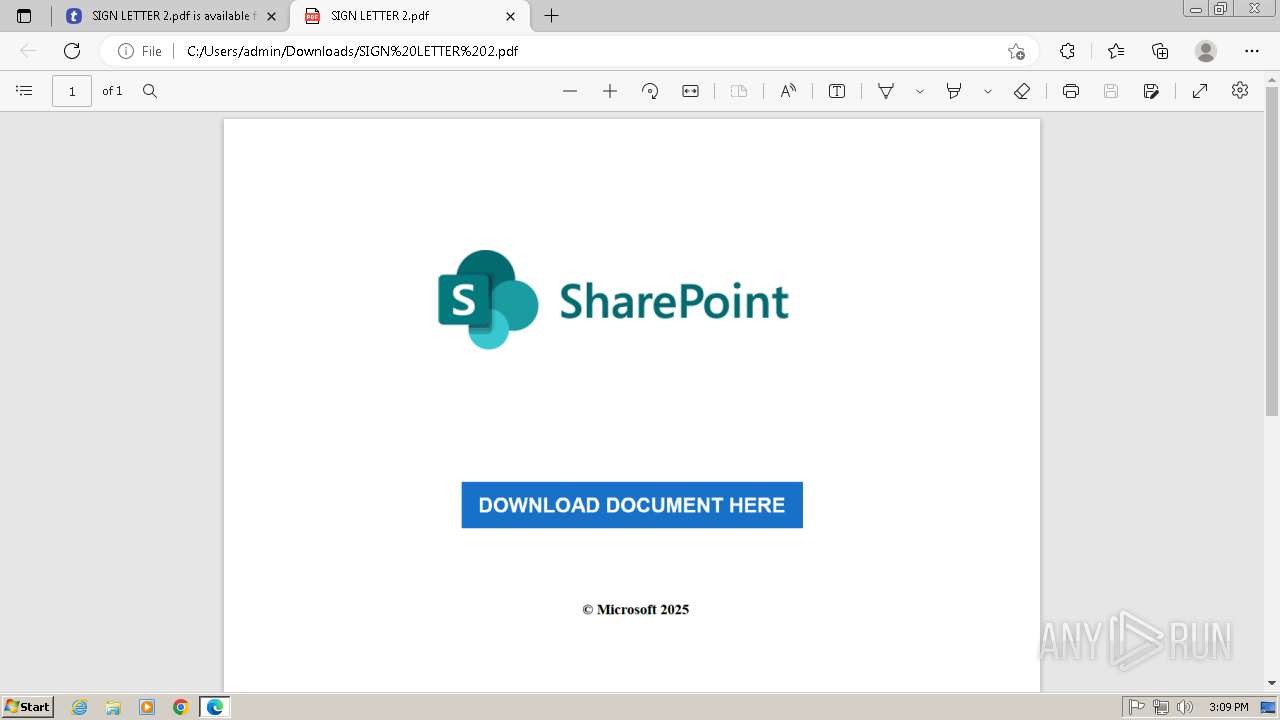Click the Save icon in PDF toolbar
The image size is (1280, 720).
tap(1111, 91)
